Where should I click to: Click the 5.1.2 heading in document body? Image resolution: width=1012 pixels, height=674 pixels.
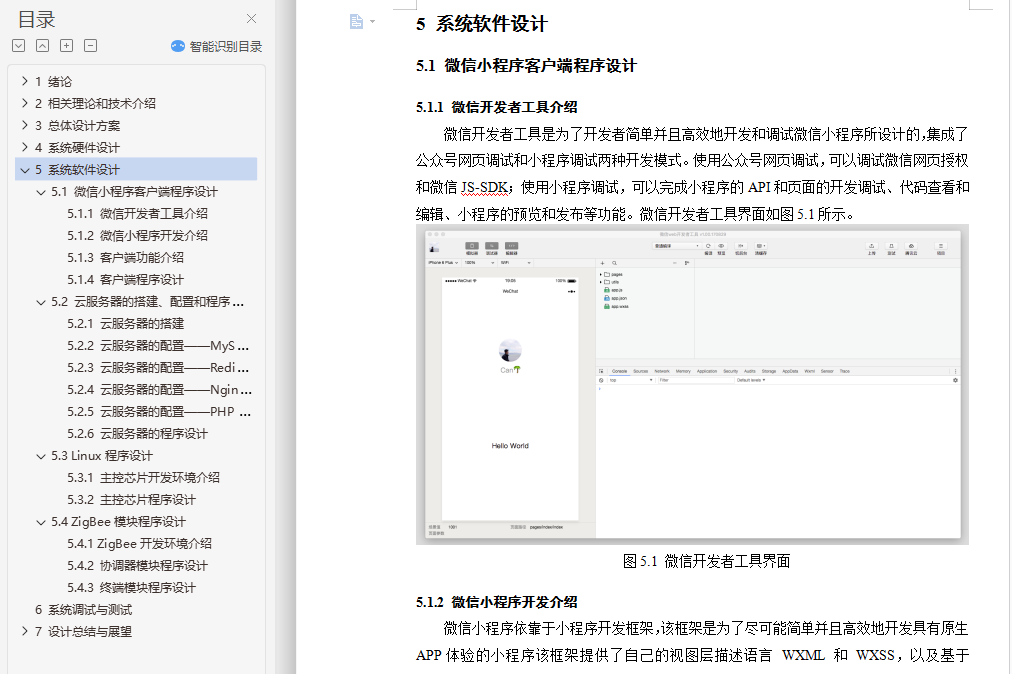496,602
